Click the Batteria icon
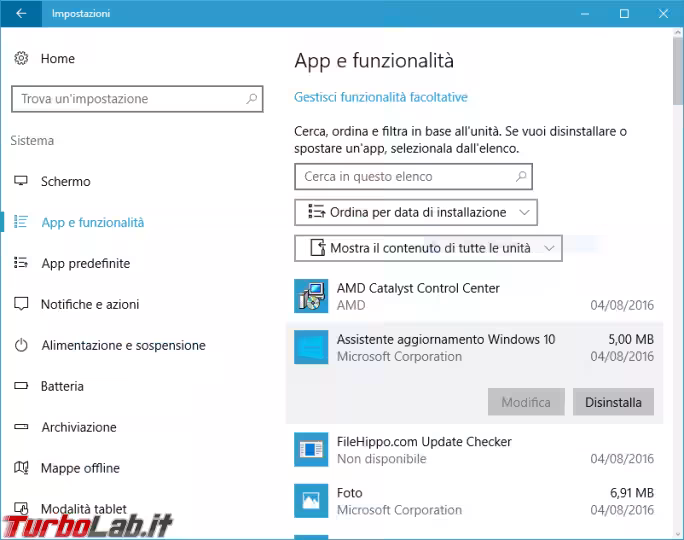This screenshot has height=540, width=684. point(21,386)
